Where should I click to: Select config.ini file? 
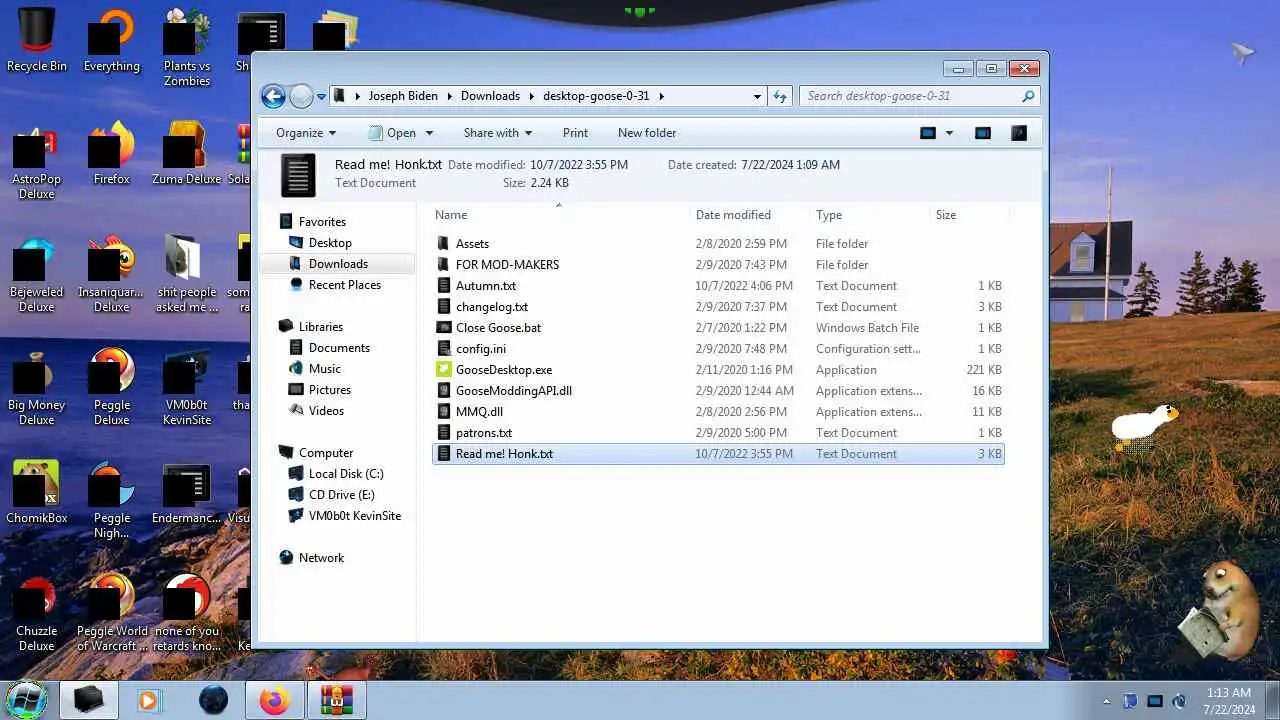point(480,349)
